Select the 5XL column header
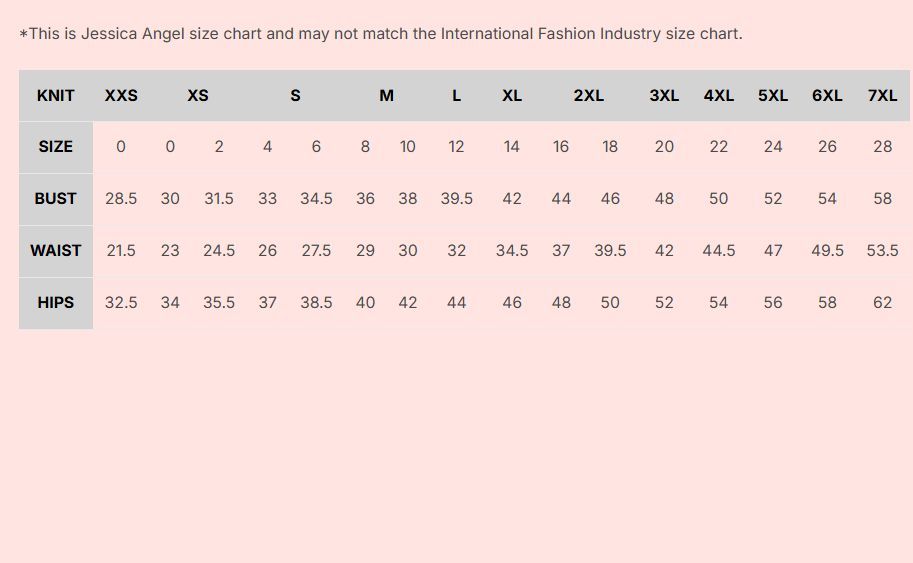The width and height of the screenshot is (913, 563). [773, 95]
